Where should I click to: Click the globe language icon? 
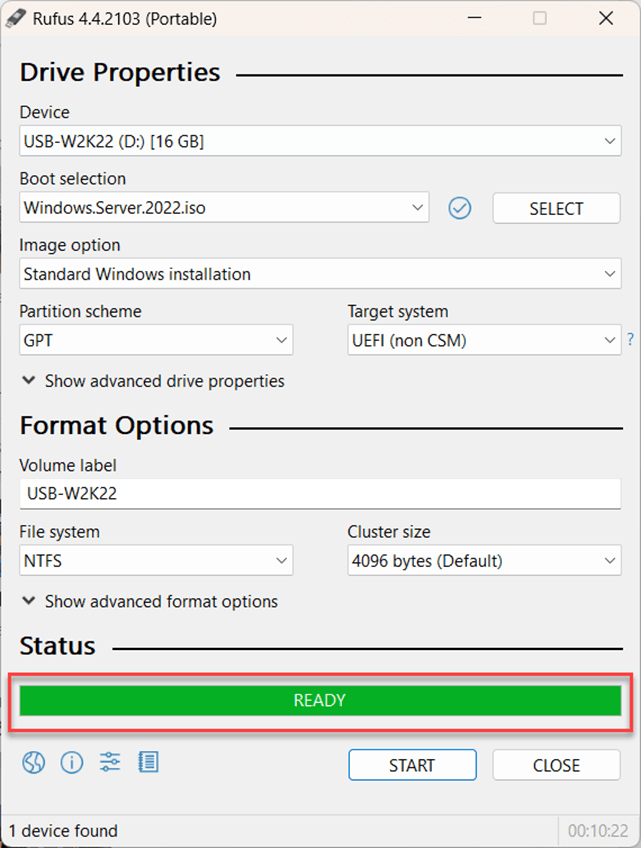tap(34, 763)
